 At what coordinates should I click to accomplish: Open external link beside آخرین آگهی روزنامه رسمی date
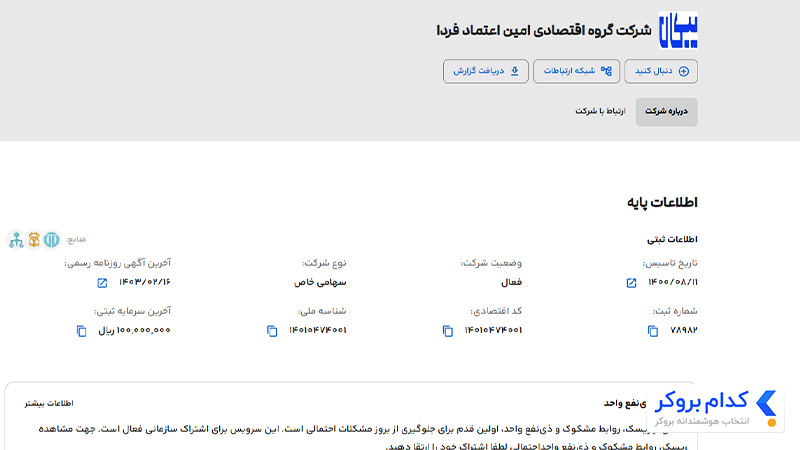[102, 283]
